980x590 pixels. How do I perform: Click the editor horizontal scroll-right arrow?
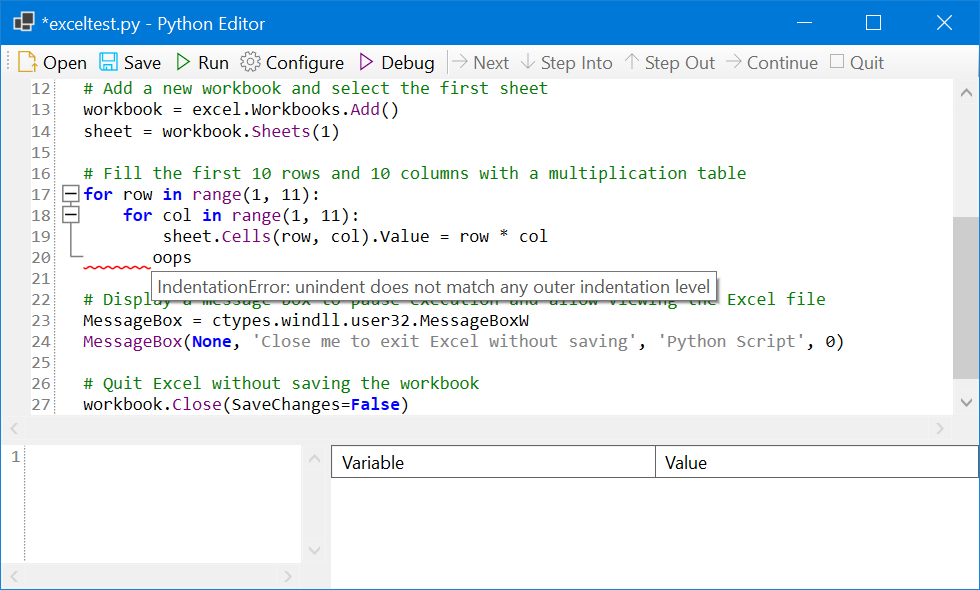pos(939,428)
